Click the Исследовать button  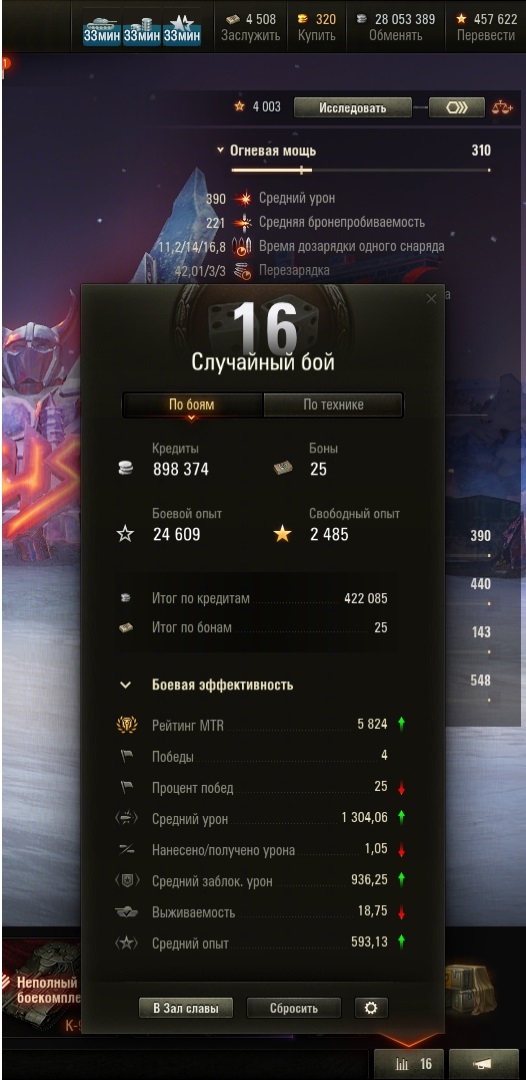[353, 107]
